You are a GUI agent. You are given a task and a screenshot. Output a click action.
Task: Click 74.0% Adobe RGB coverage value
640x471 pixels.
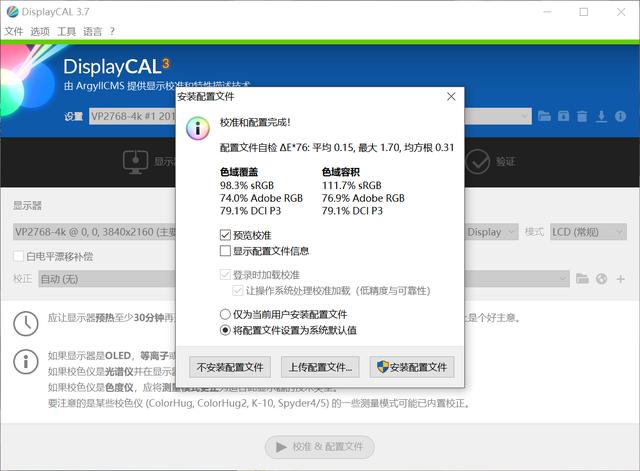click(x=261, y=198)
